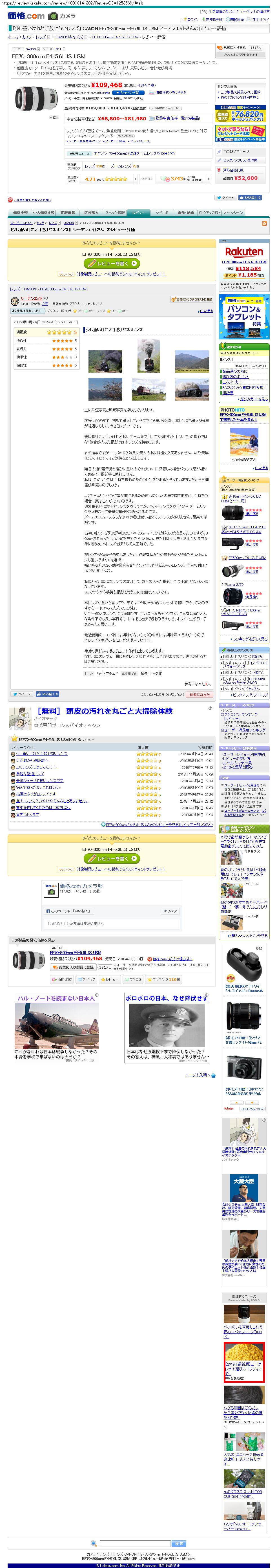Open the ボロボロの日本 portrait ad image

167,1026
